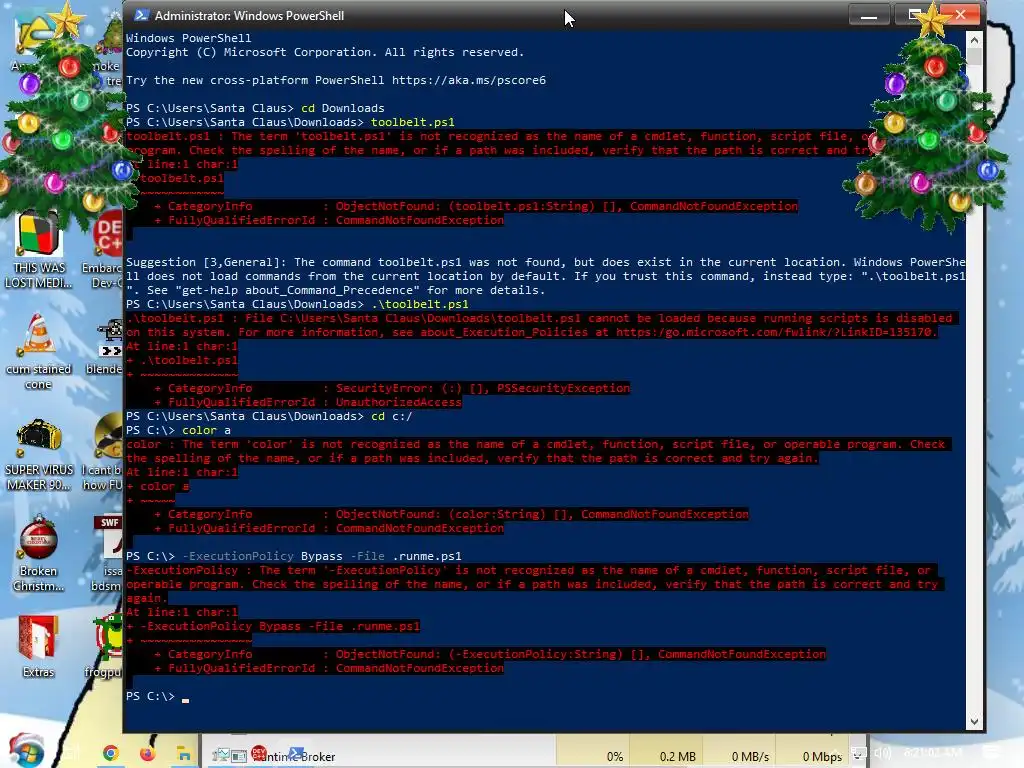Click the 'color a' command text
The height and width of the screenshot is (768, 1024).
pos(206,430)
